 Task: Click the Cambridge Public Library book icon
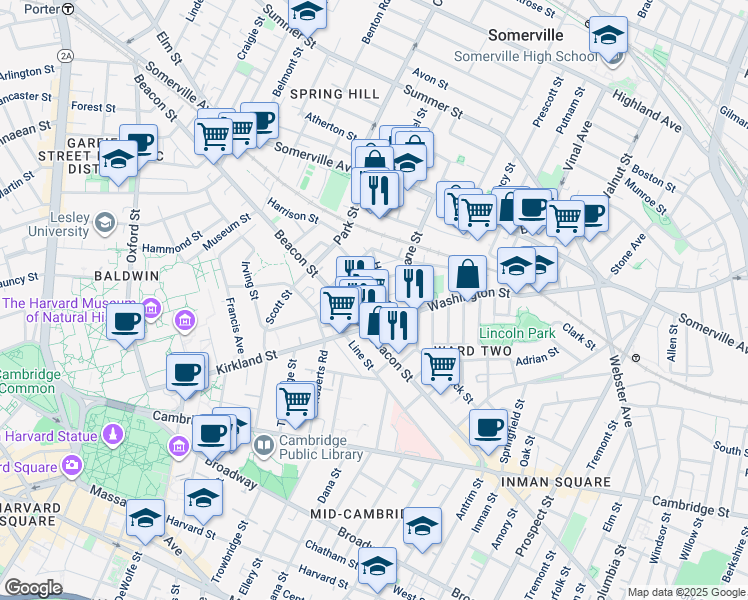pyautogui.click(x=263, y=446)
